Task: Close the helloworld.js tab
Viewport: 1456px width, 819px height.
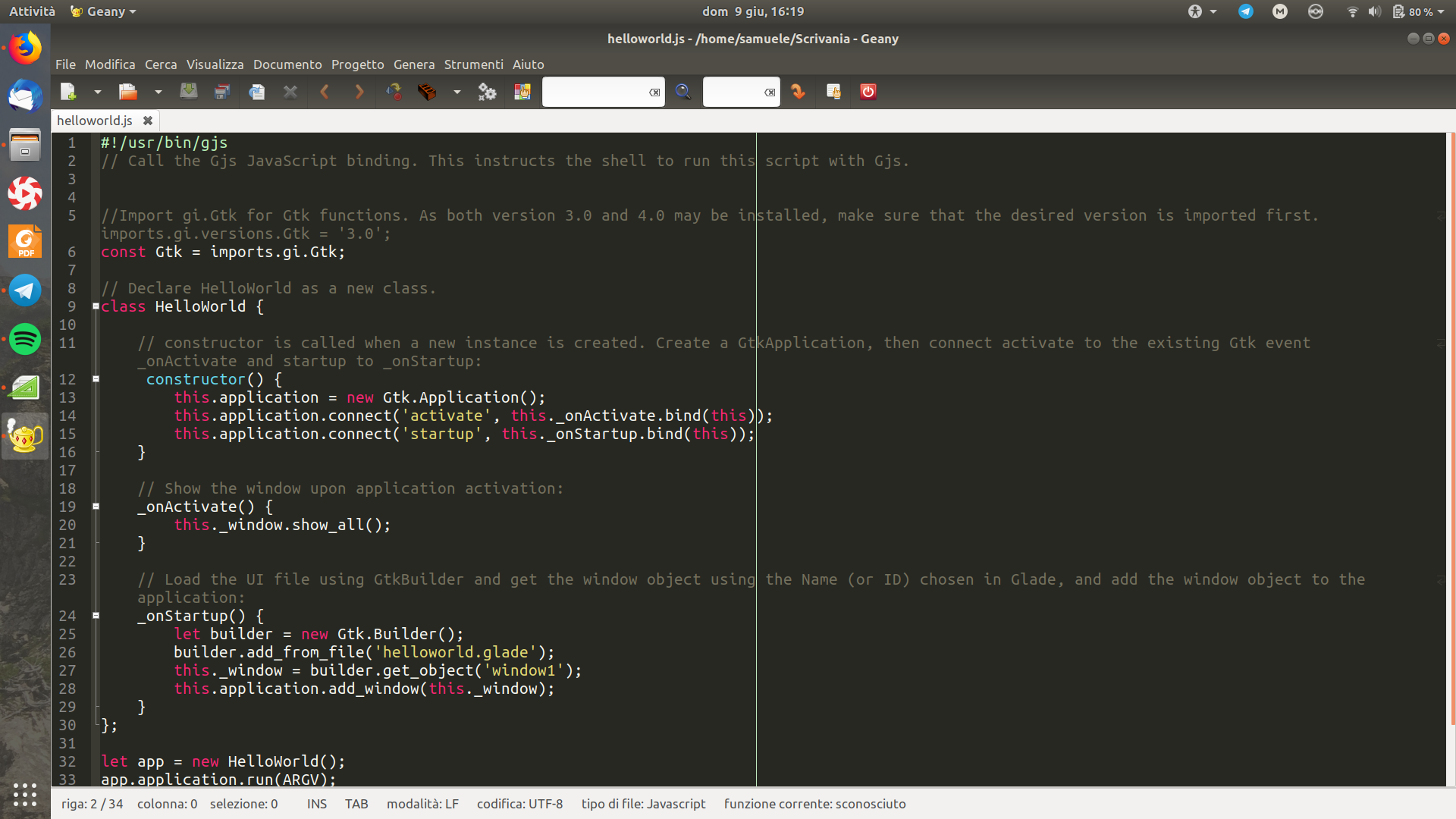Action: pyautogui.click(x=148, y=121)
